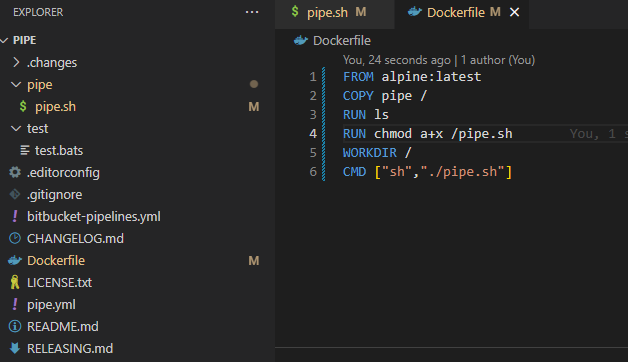Open LICENSE.txt file
628x362 pixels.
tap(59, 283)
